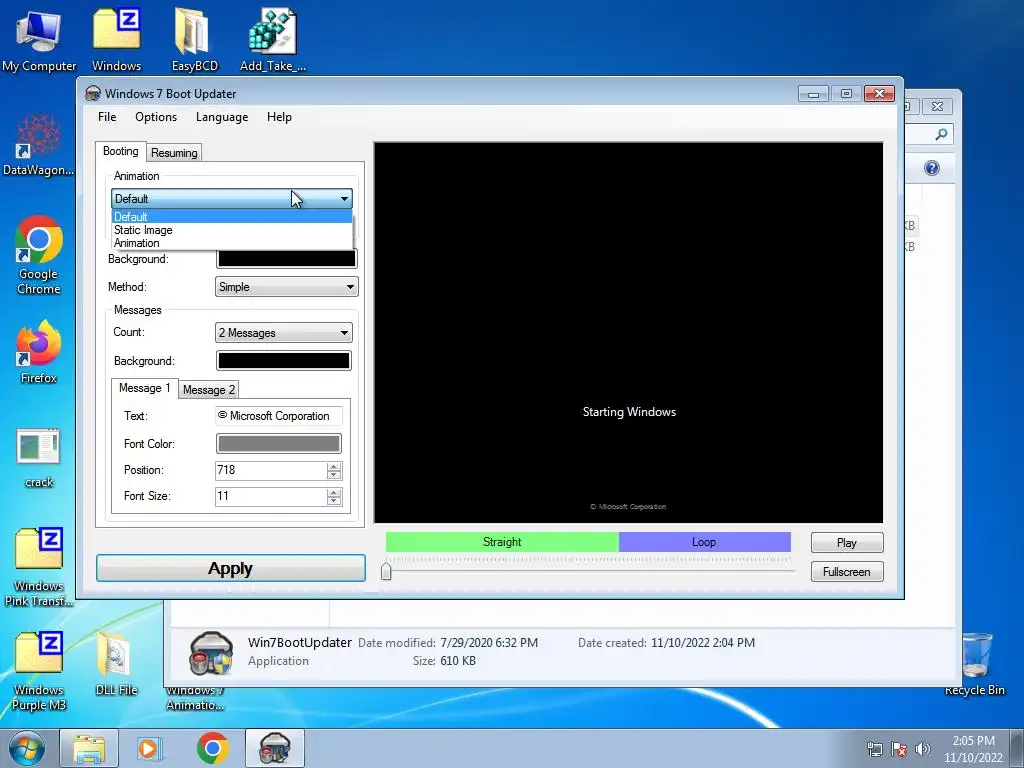The image size is (1024, 768).
Task: Click the network tray icon
Action: tap(874, 749)
